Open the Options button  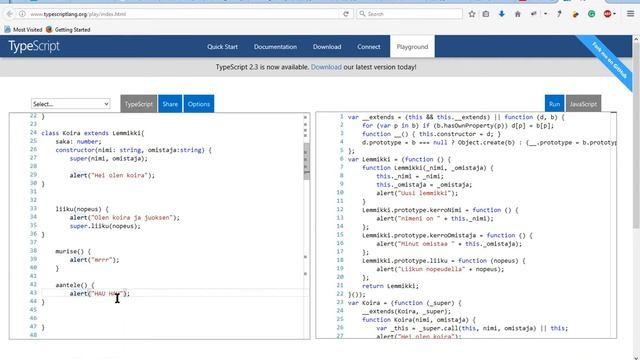pos(199,104)
